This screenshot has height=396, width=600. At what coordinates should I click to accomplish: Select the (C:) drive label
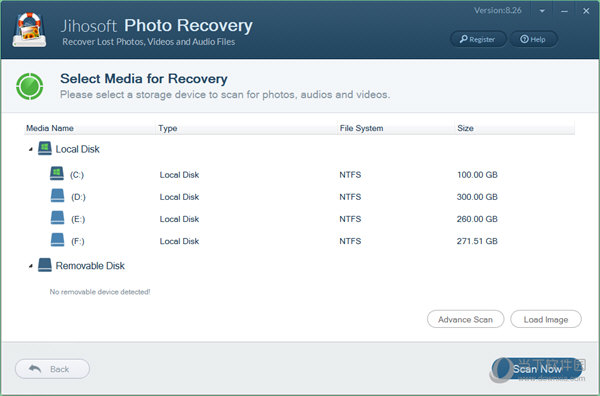pos(77,175)
